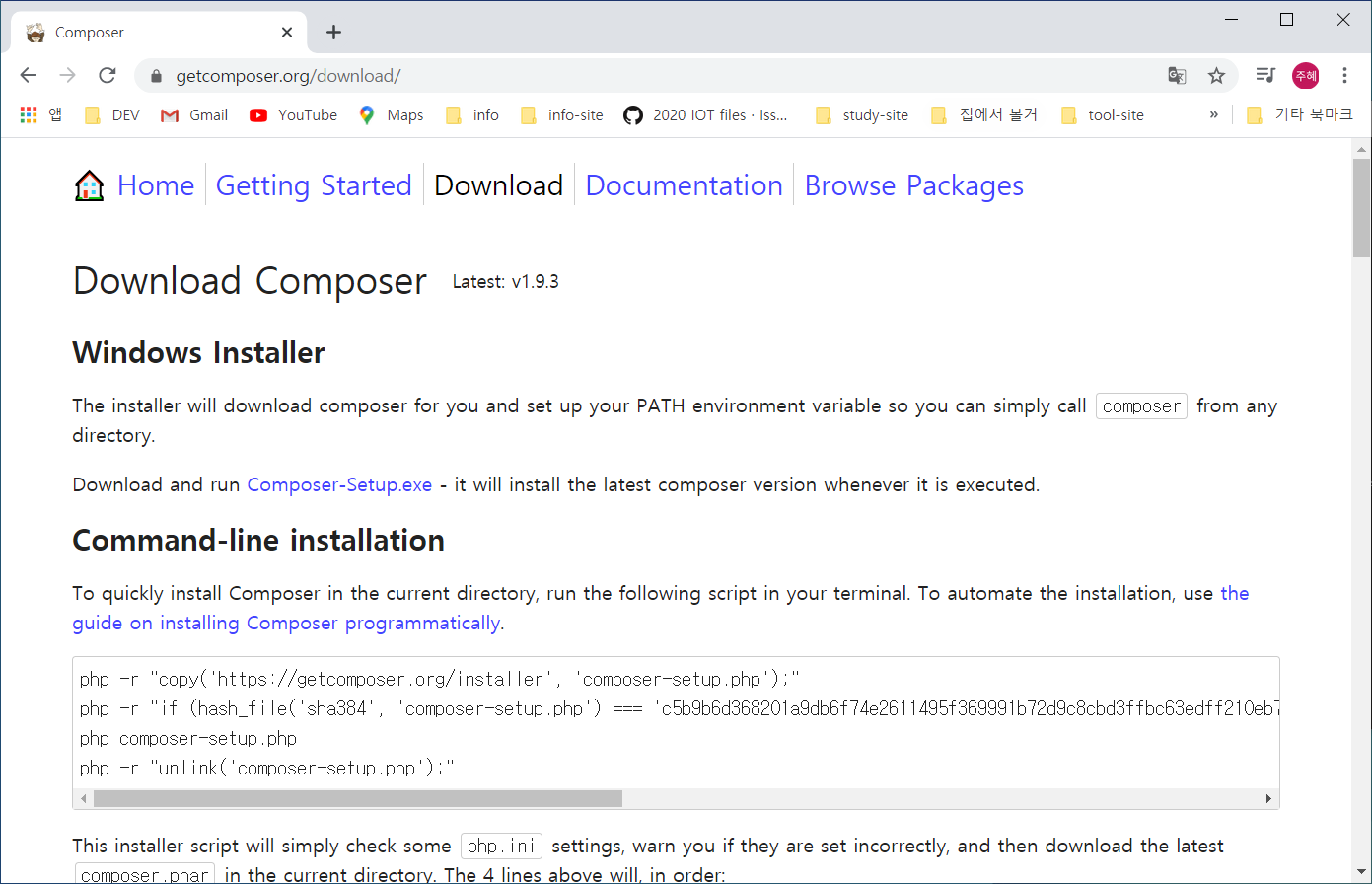The image size is (1372, 884).
Task: Click the unlink('composer-setup.php') code line
Action: pos(267,768)
